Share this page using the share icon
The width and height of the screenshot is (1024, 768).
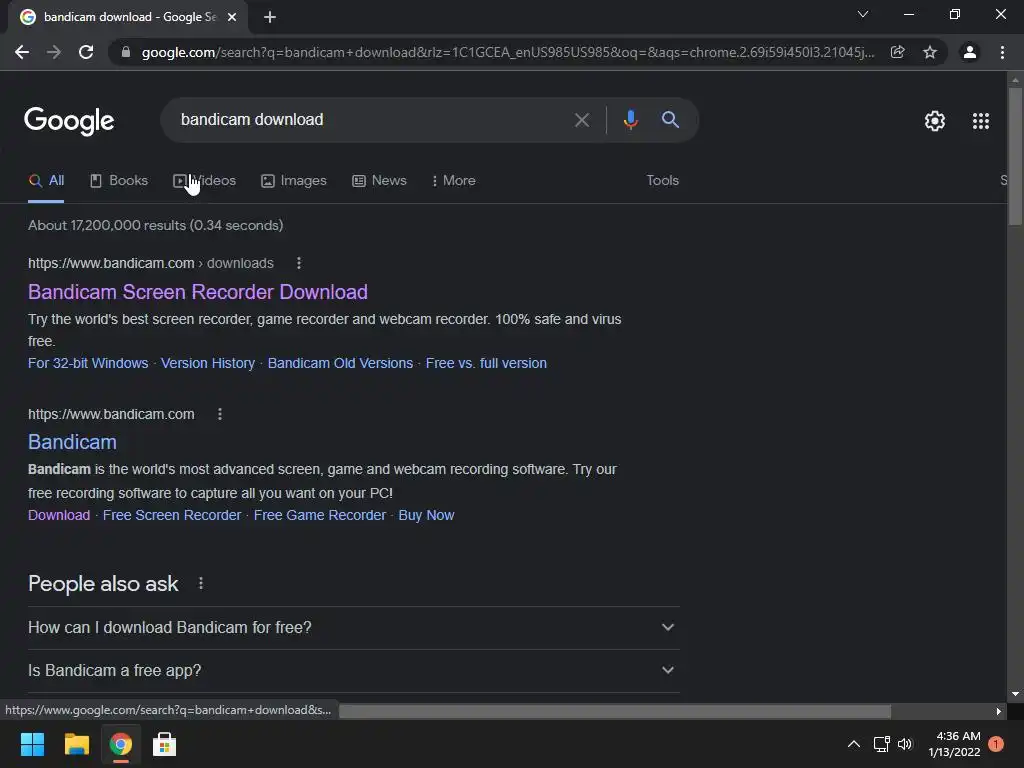(897, 52)
